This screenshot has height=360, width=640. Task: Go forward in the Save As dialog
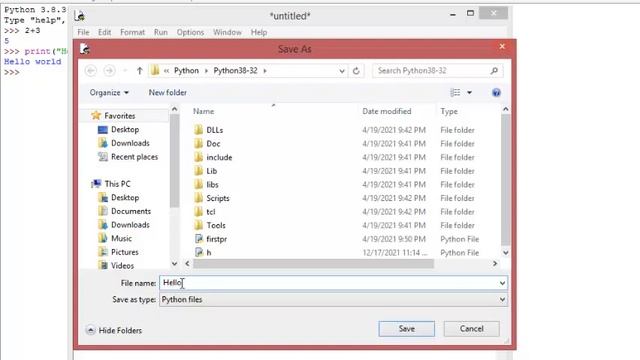tap(109, 71)
